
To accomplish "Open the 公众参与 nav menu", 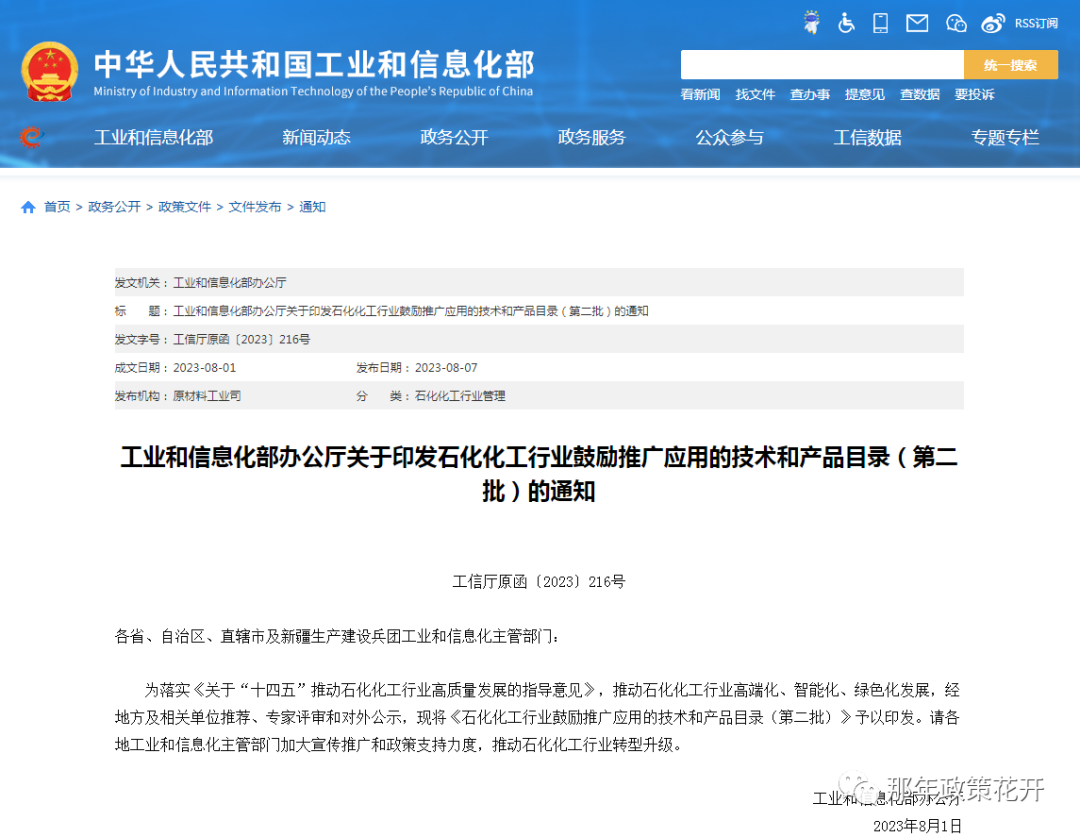I will (729, 137).
